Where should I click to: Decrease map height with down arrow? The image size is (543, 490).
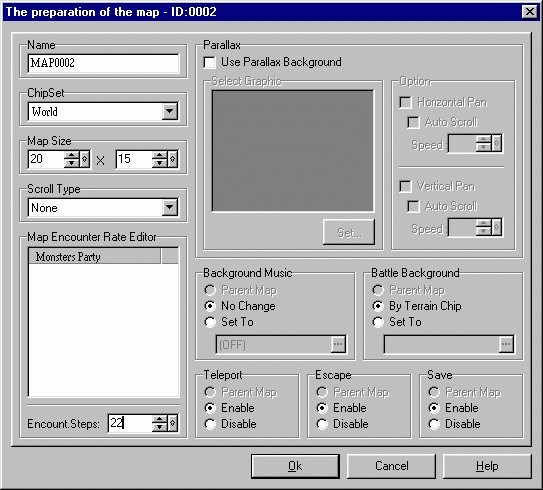pyautogui.click(x=159, y=163)
